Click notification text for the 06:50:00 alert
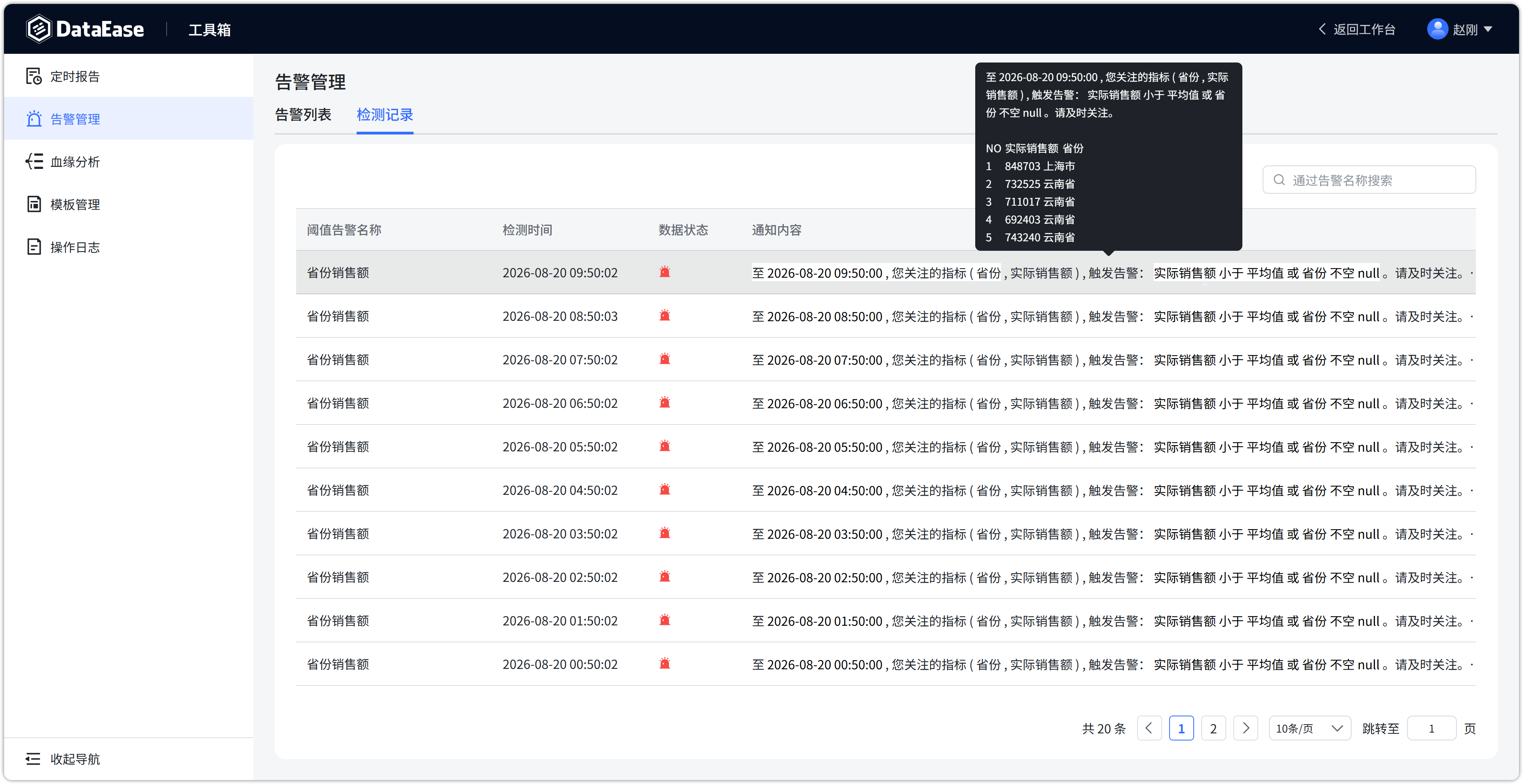1523x784 pixels. [1113, 403]
